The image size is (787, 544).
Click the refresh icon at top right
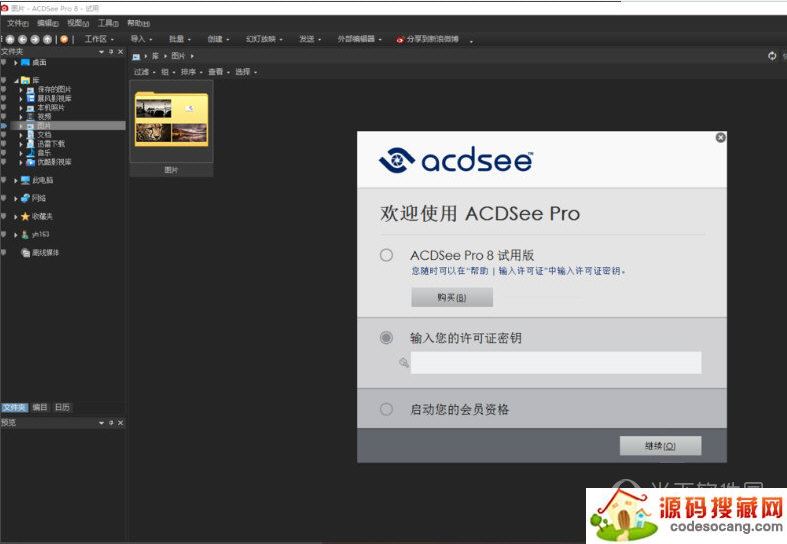pos(772,56)
